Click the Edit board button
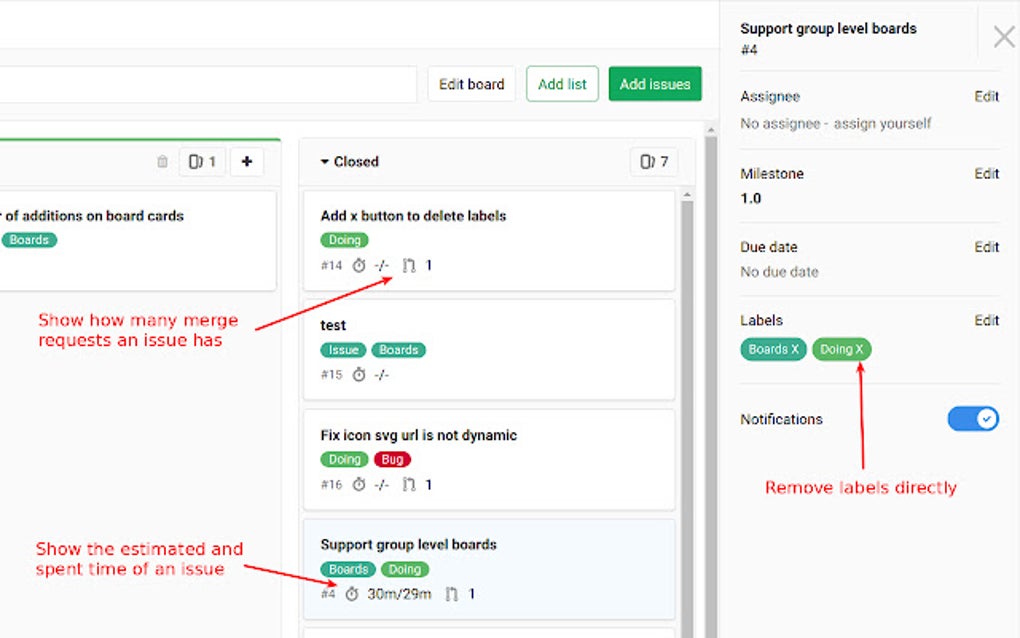 pyautogui.click(x=471, y=84)
